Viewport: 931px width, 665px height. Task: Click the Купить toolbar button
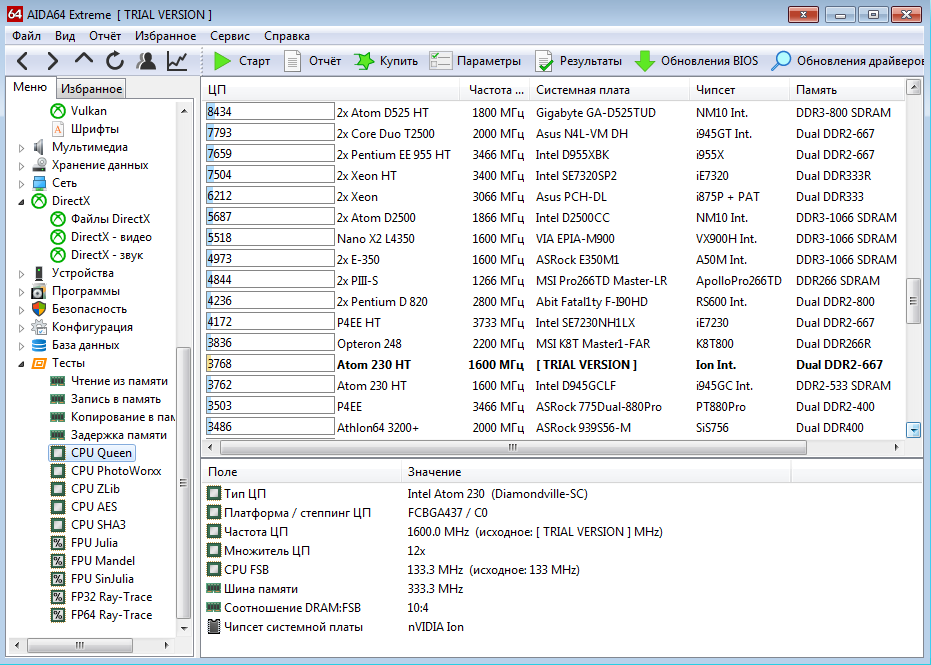[x=386, y=61]
